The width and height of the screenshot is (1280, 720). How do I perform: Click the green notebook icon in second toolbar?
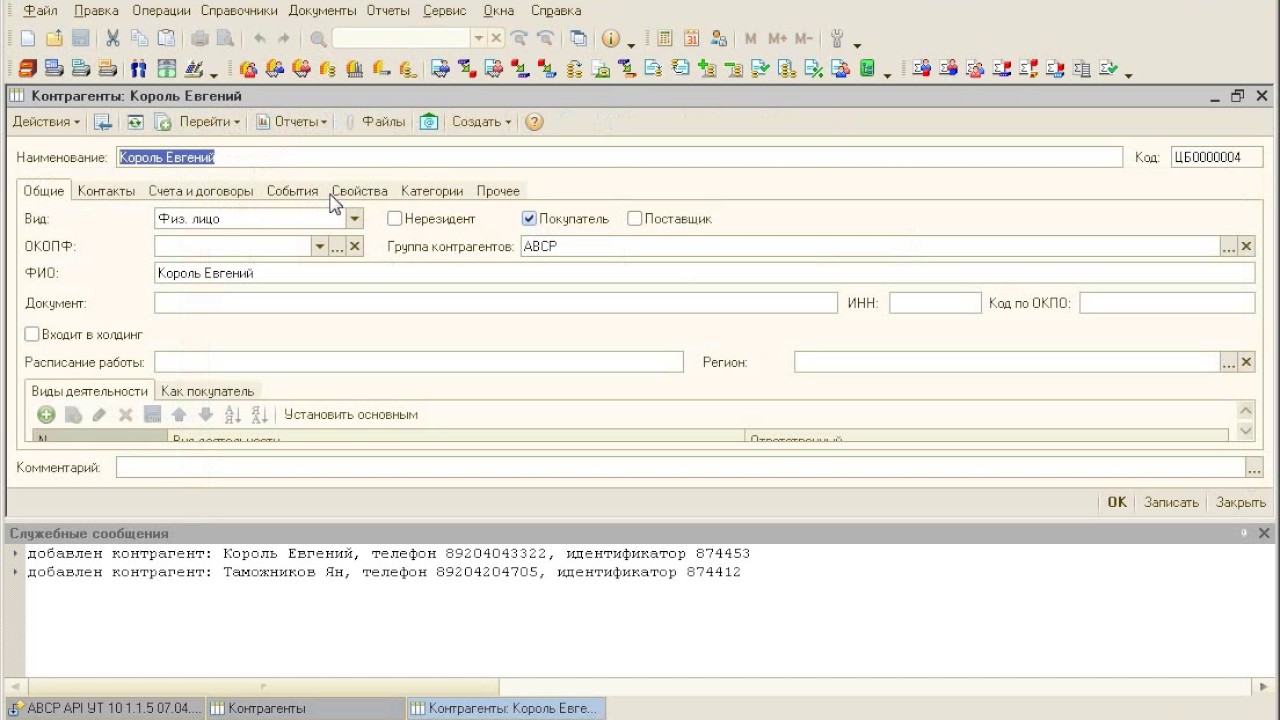(867, 69)
